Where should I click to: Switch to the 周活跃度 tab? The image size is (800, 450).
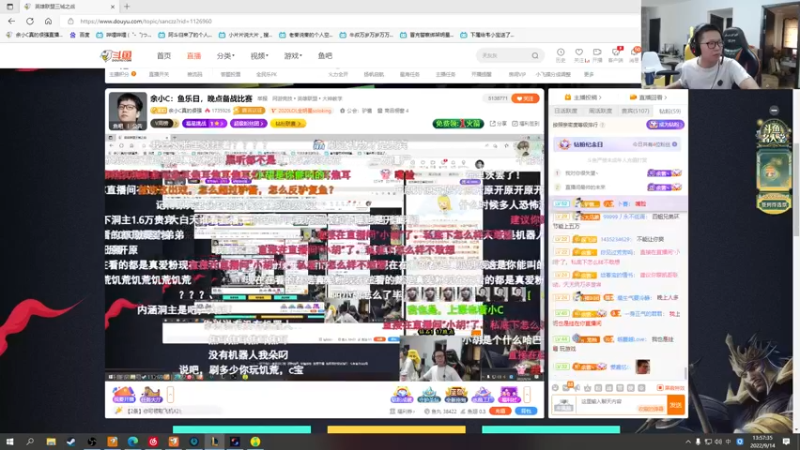[600, 111]
